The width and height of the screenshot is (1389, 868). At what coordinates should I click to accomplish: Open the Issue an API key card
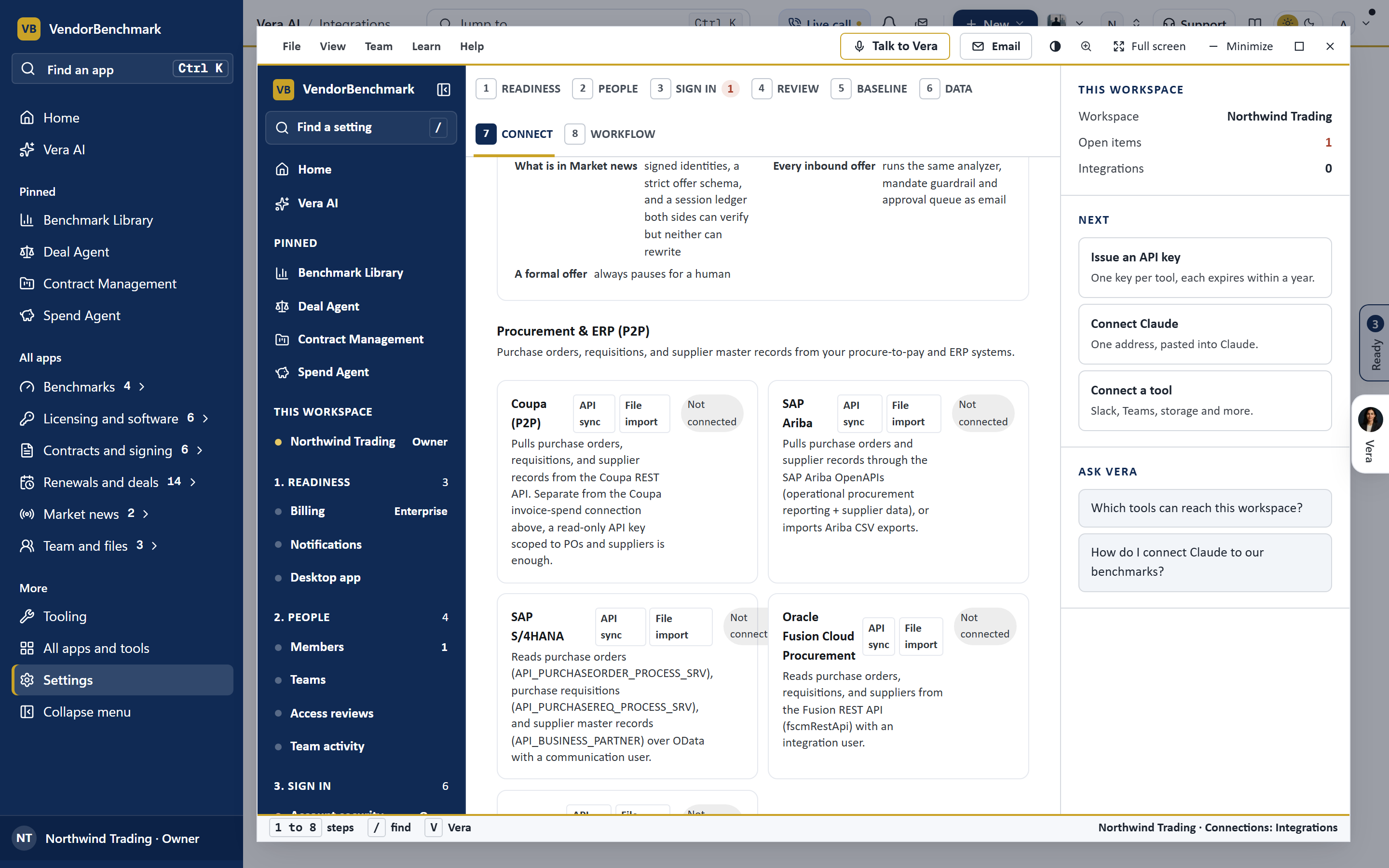1205,268
